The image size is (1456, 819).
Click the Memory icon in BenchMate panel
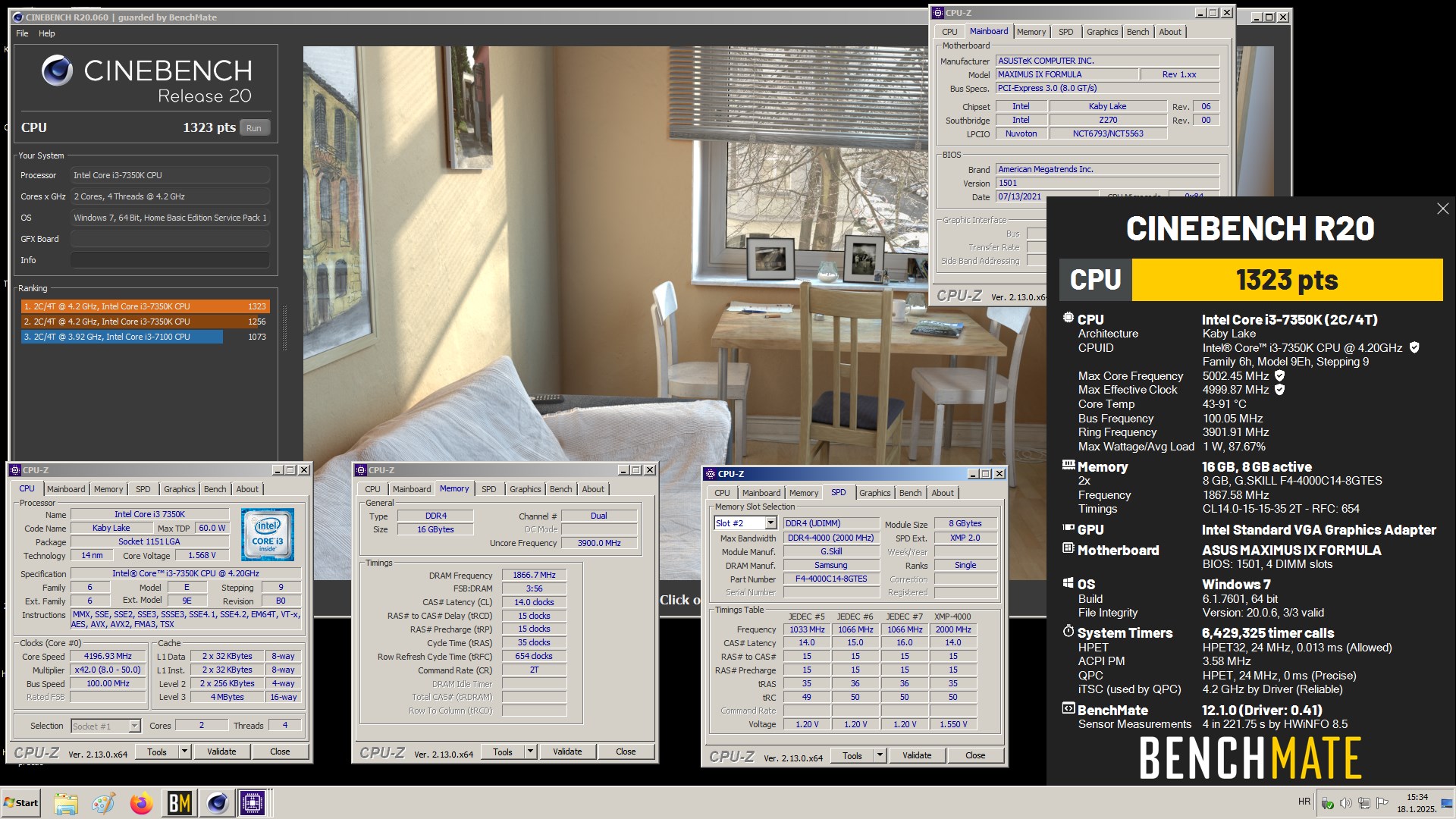1068,465
